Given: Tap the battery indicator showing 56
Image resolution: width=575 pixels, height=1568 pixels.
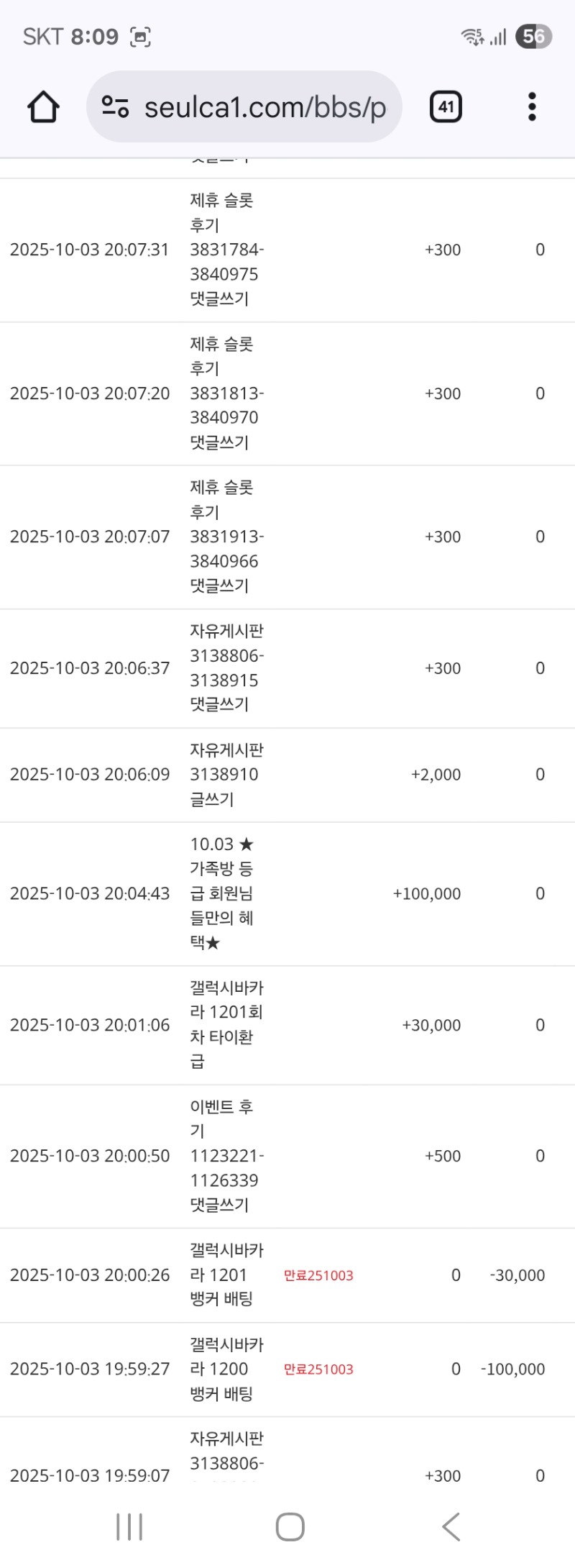Looking at the screenshot, I should (533, 37).
